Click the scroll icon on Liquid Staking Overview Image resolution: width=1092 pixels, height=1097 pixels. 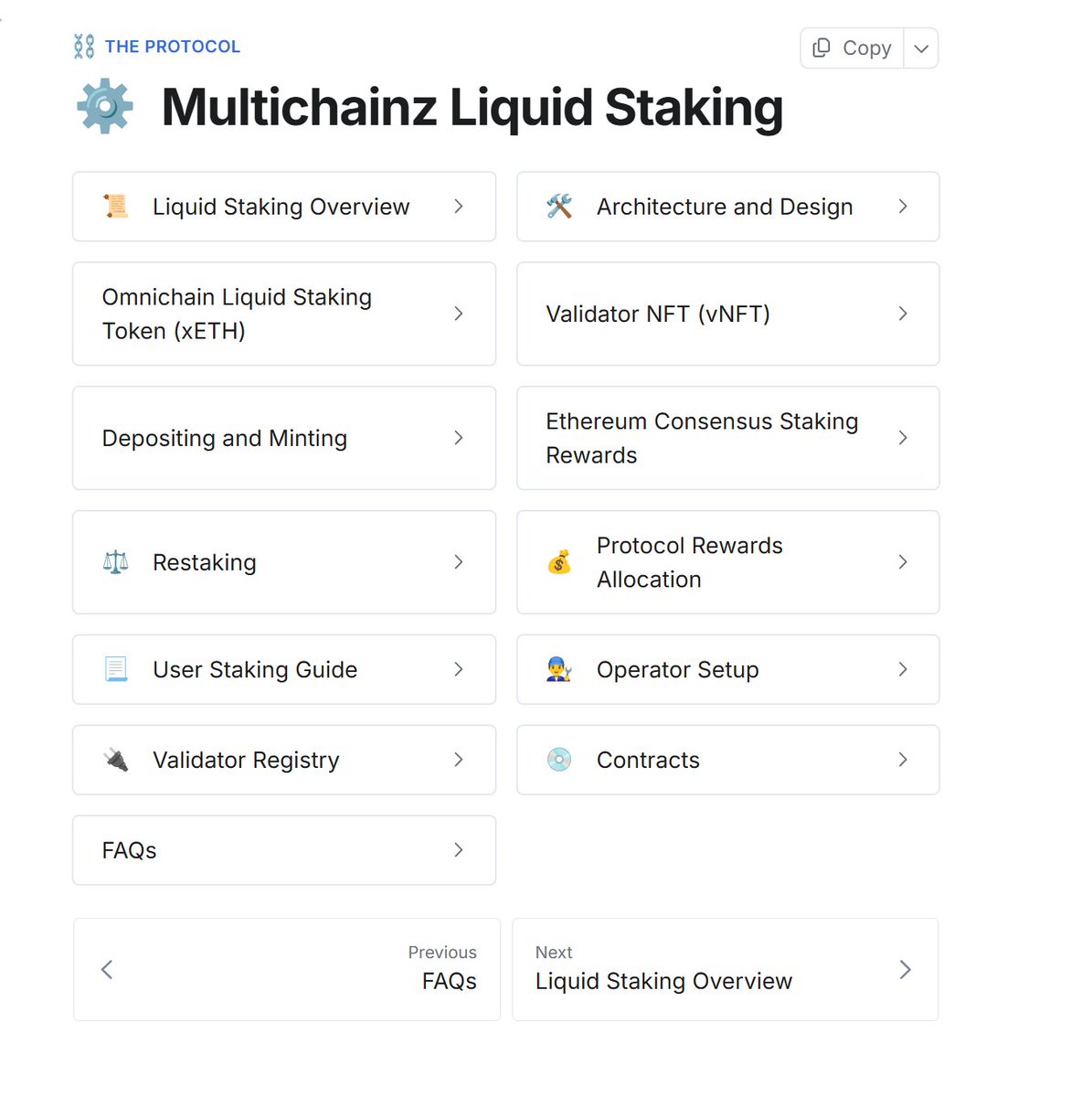coord(116,207)
